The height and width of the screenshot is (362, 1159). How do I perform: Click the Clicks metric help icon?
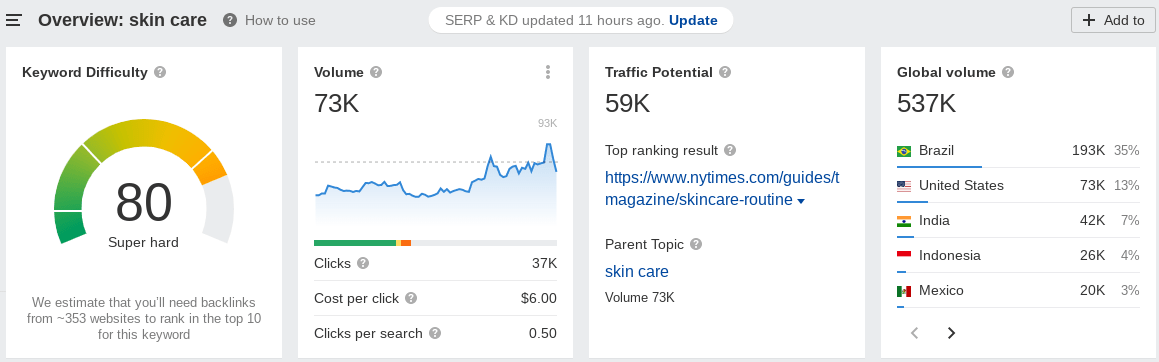click(363, 263)
